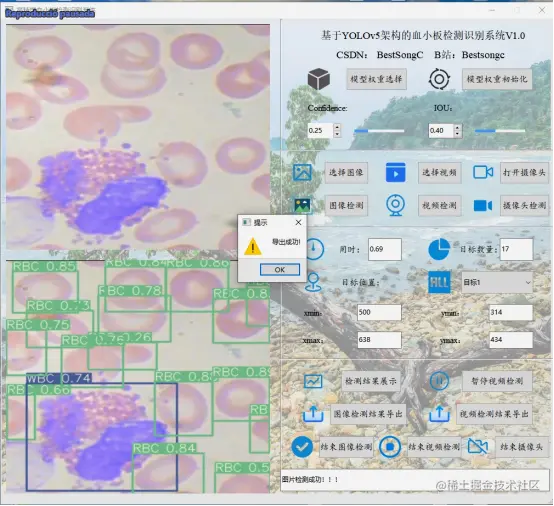Click the location pin icon
Image resolution: width=554 pixels, height=506 pixels.
[x=313, y=282]
